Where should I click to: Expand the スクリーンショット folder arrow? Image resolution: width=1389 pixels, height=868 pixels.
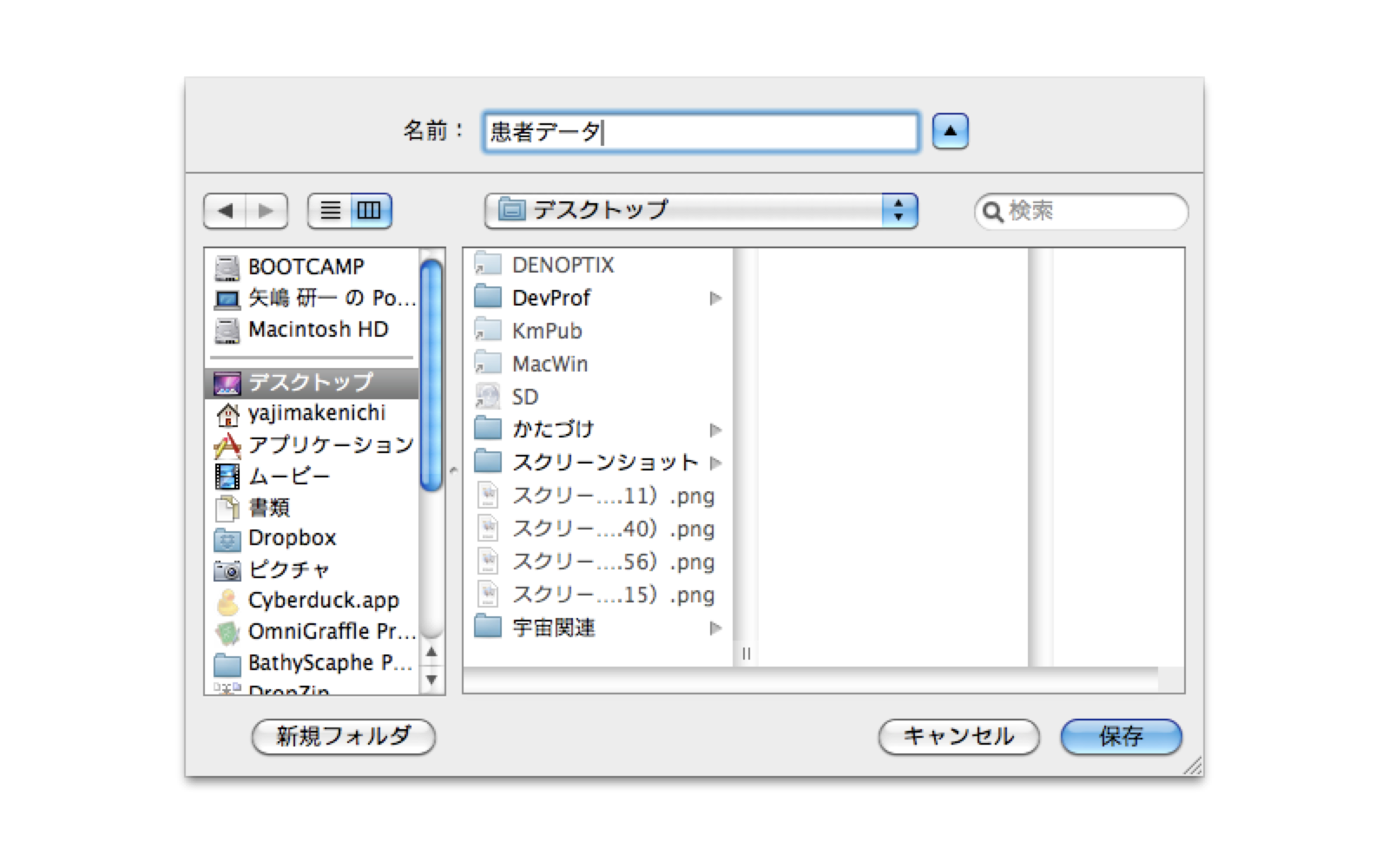pos(715,463)
